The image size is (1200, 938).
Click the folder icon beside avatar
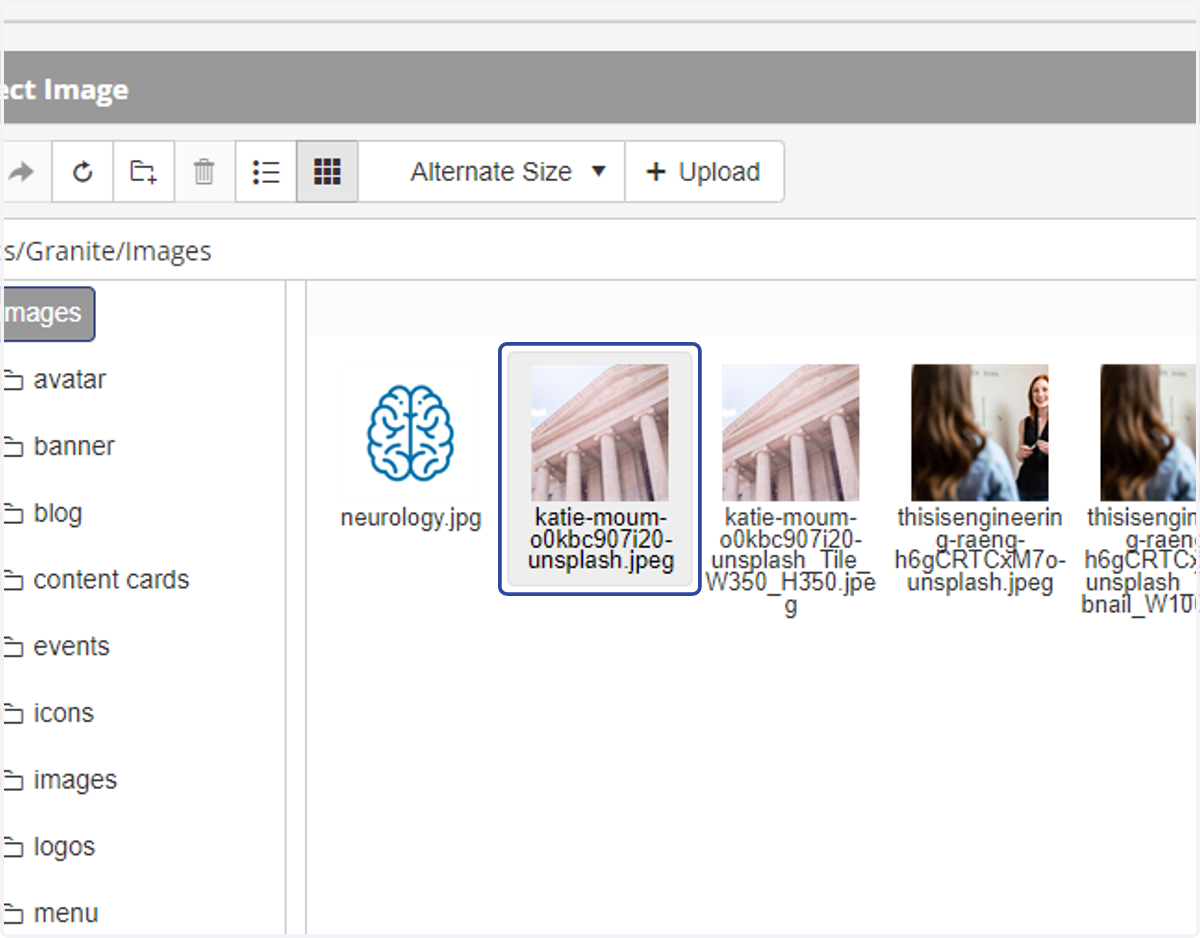click(x=14, y=380)
